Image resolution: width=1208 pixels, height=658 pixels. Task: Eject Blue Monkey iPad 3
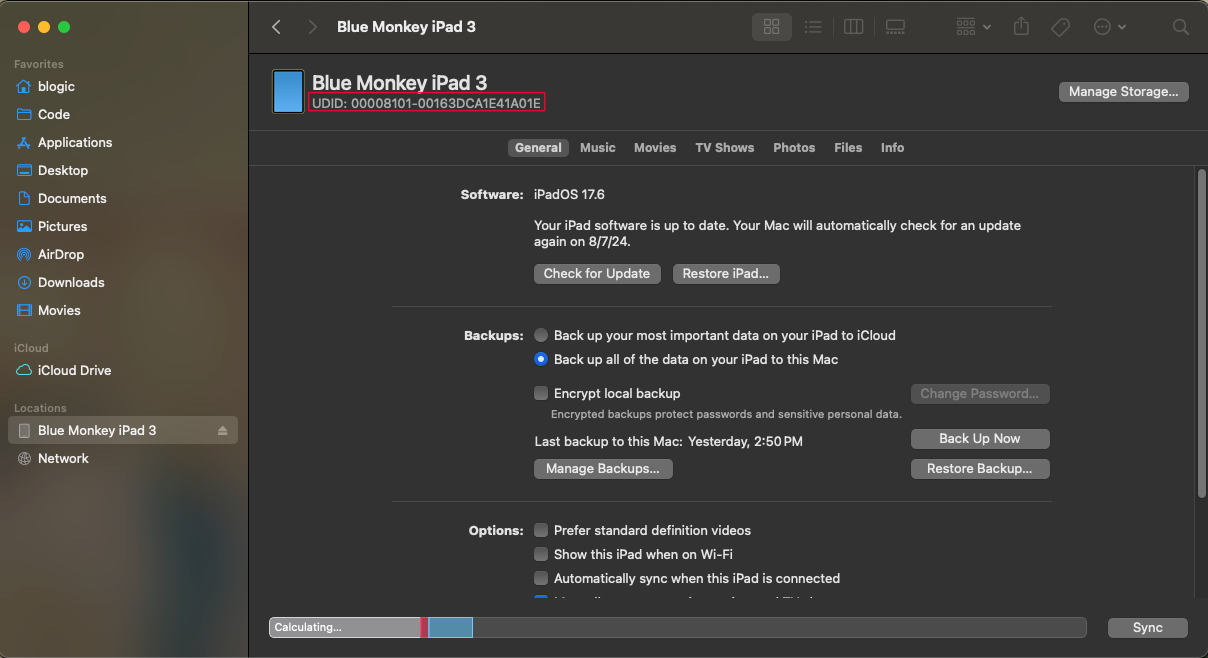coord(223,431)
